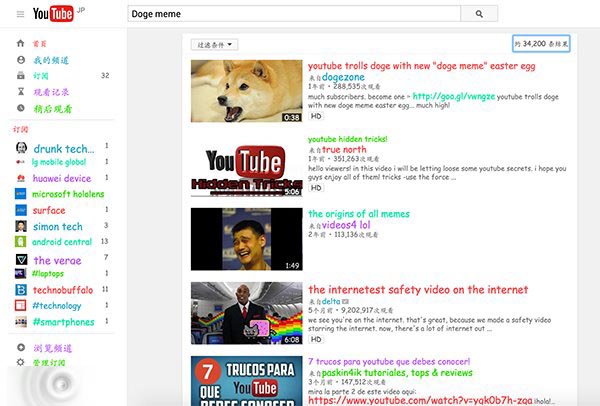600x406 pixels.
Task: Open android central subscription
Action: 62,242
